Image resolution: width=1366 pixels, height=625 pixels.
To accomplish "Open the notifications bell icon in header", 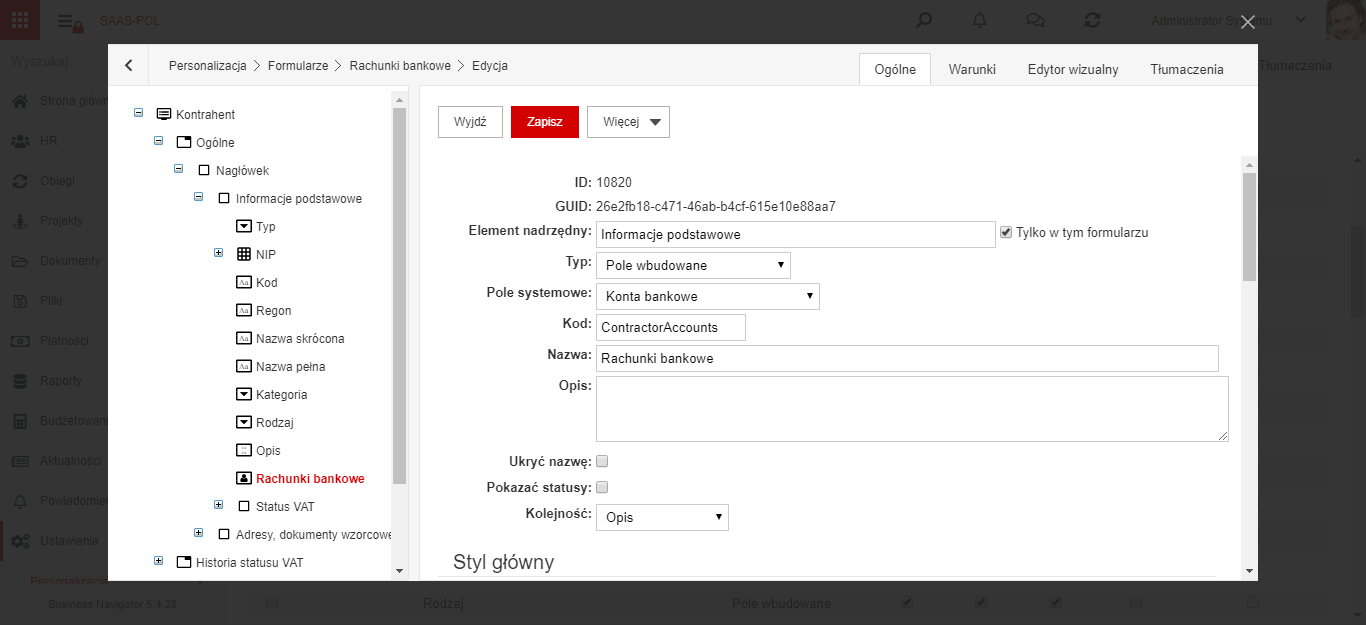I will pos(980,20).
